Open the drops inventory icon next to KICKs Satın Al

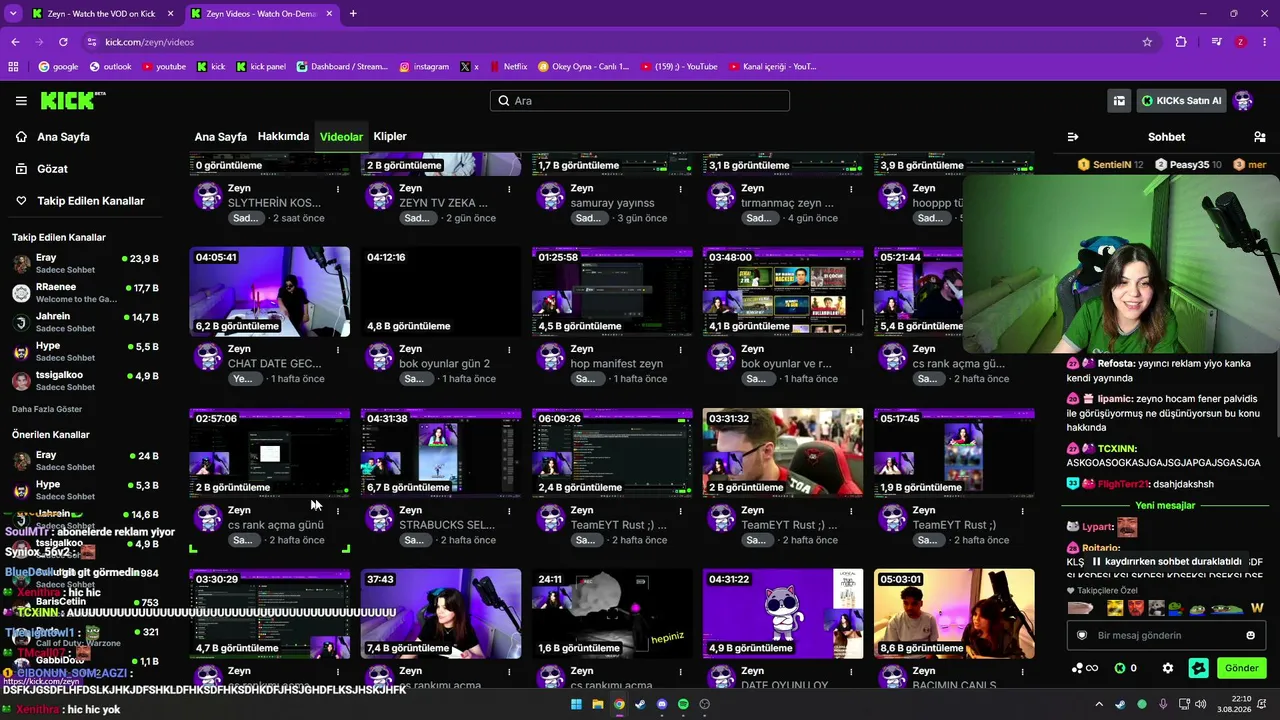[1119, 101]
